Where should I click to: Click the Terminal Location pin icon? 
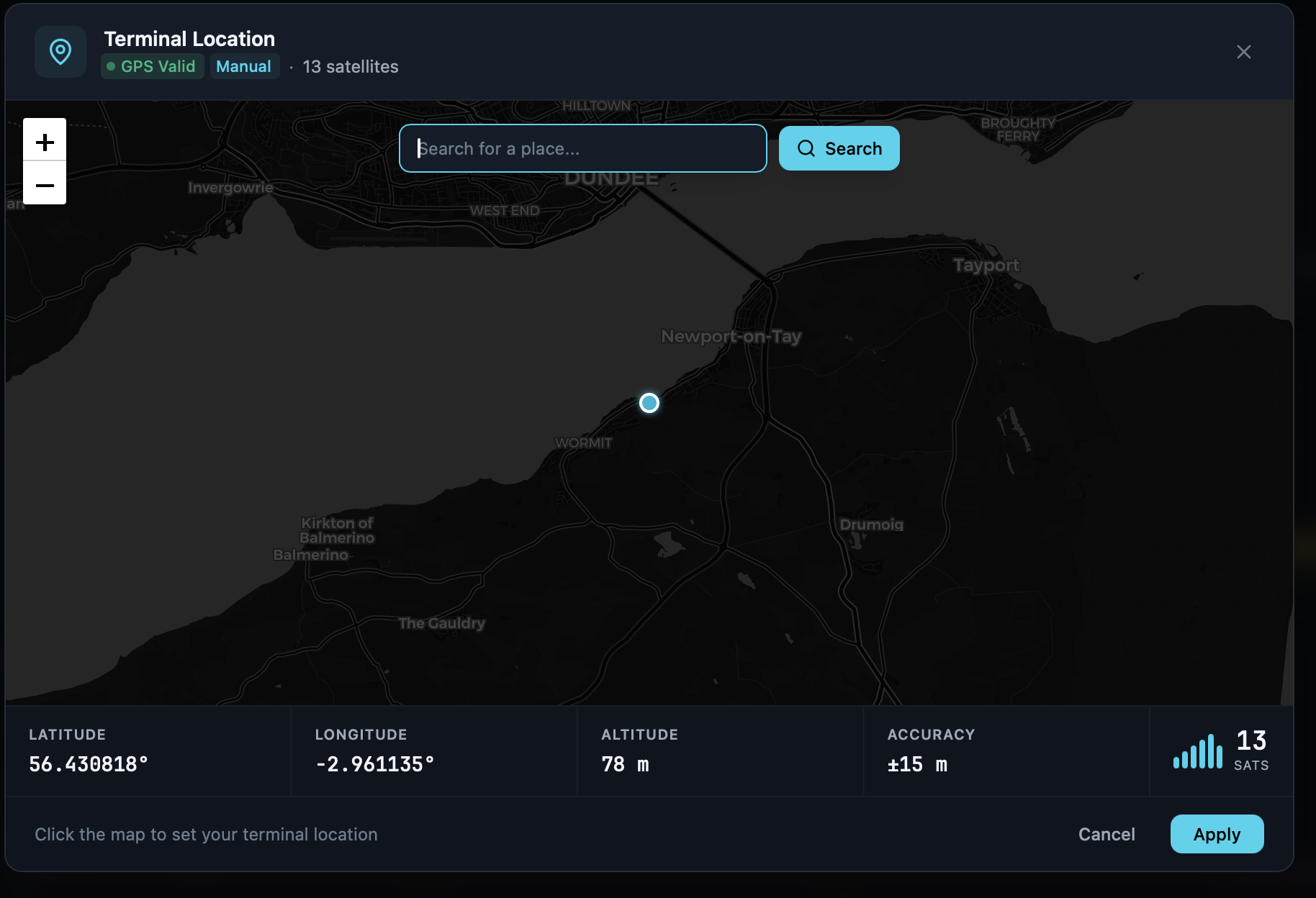tap(60, 51)
